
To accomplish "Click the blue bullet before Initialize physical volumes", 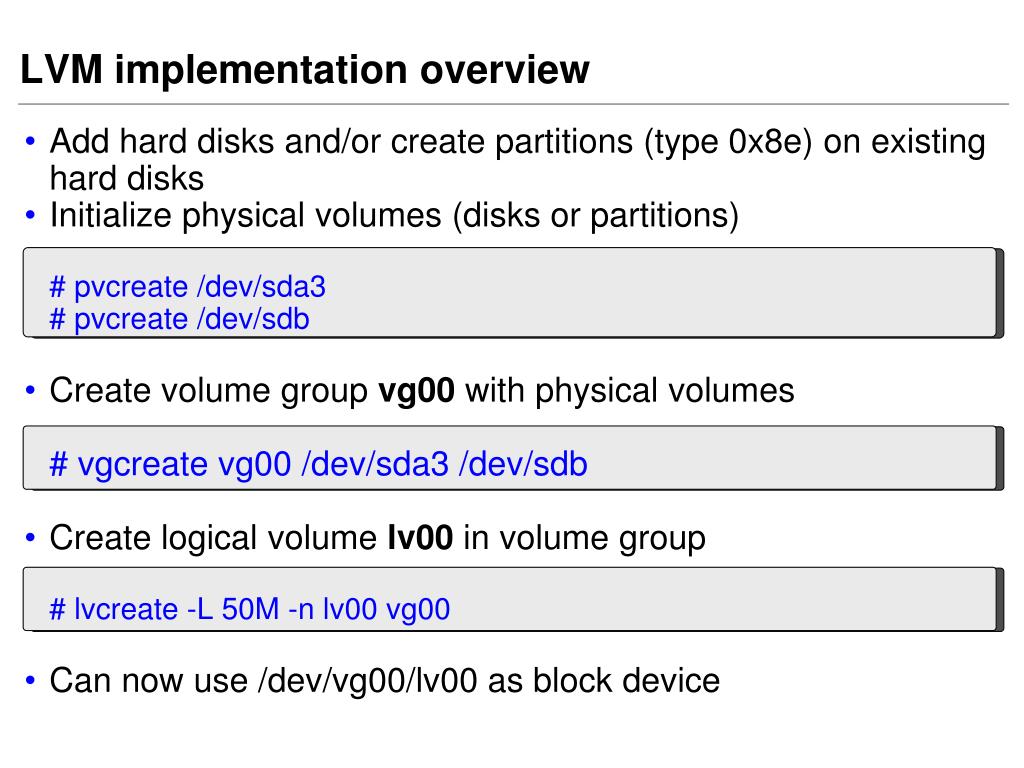I will 30,214.
